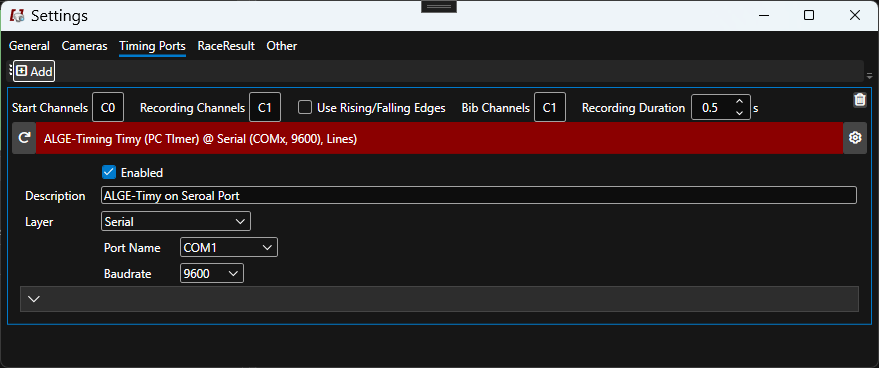Click the Start Channels C0 box
The width and height of the screenshot is (879, 368).
pos(108,108)
